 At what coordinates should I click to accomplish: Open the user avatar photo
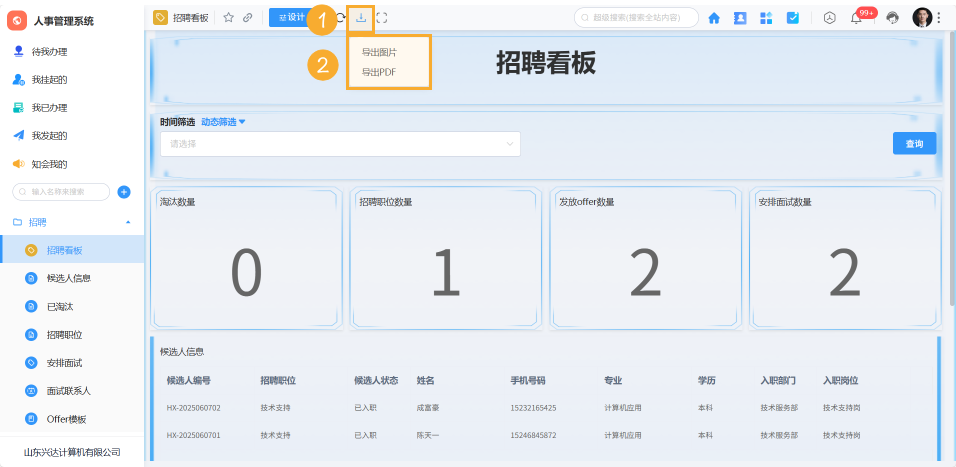tap(922, 18)
